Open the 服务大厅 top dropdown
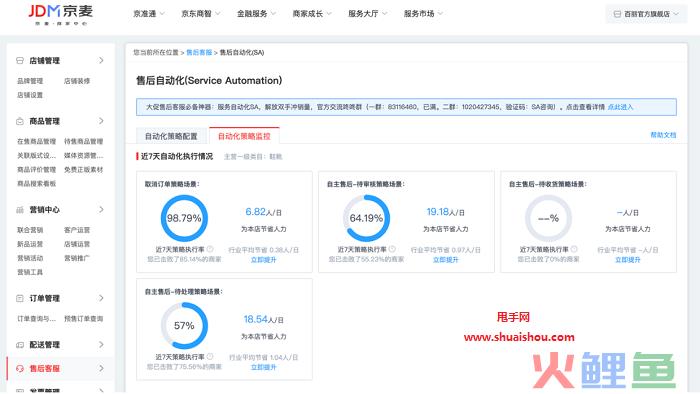The height and width of the screenshot is (394, 700). (368, 14)
